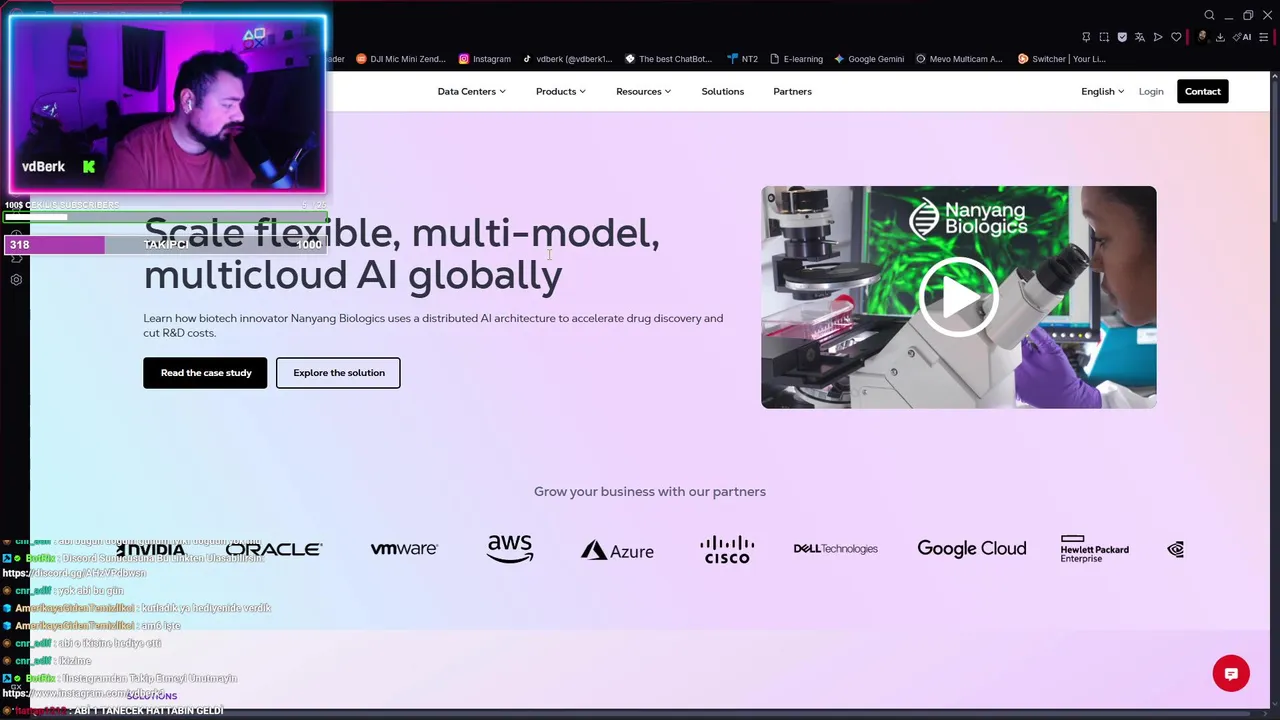Open the easy setup sliders icon
Viewport: 1280px width, 720px height.
(1264, 37)
